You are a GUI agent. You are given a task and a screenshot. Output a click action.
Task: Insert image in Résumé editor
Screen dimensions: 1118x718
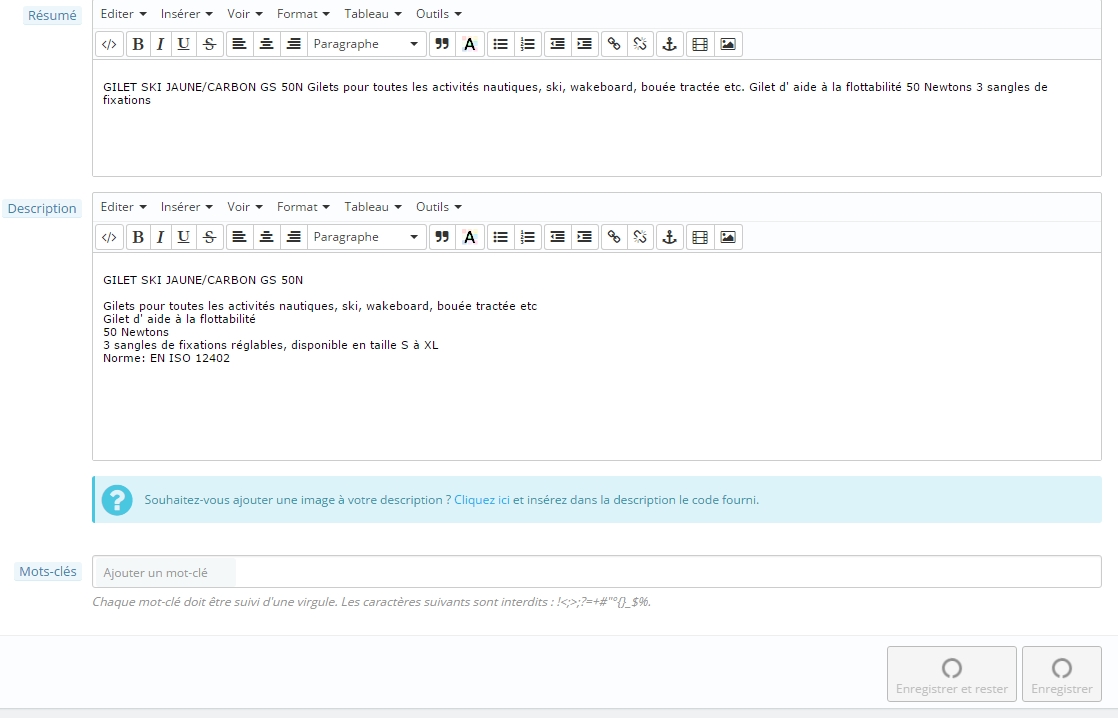(728, 44)
